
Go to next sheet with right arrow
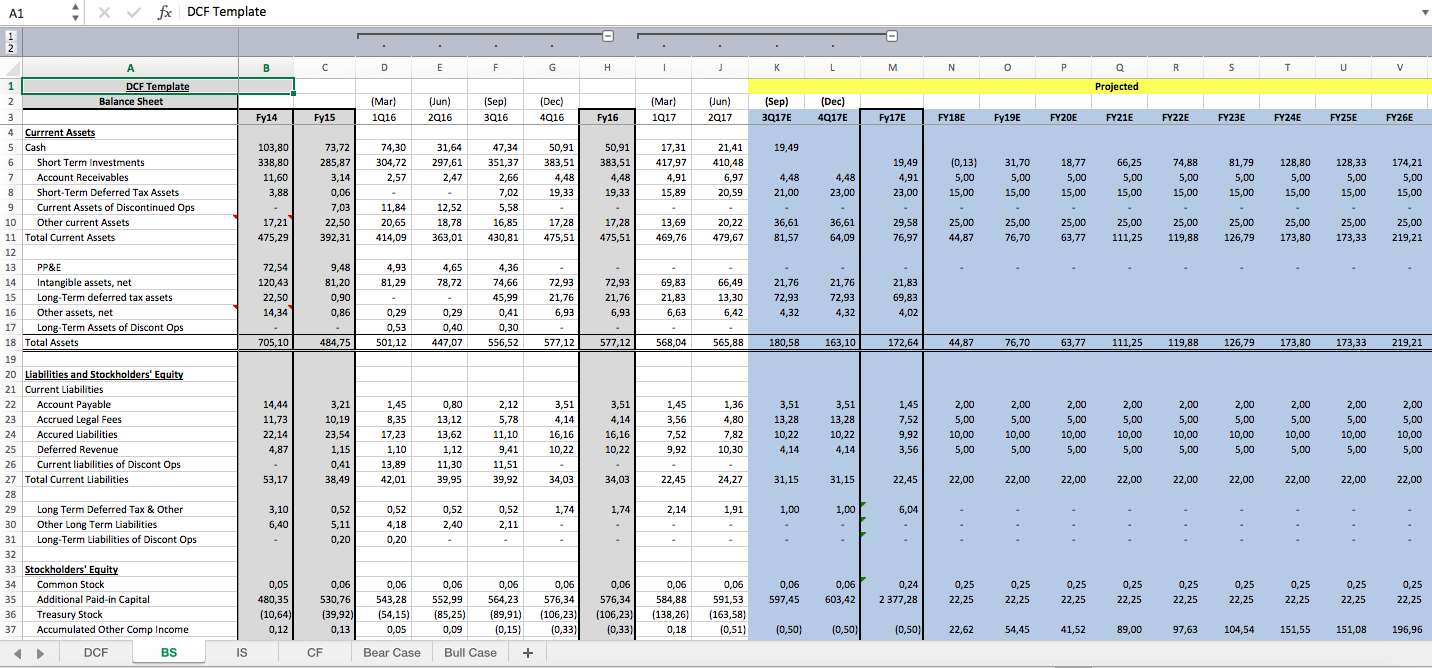point(39,653)
